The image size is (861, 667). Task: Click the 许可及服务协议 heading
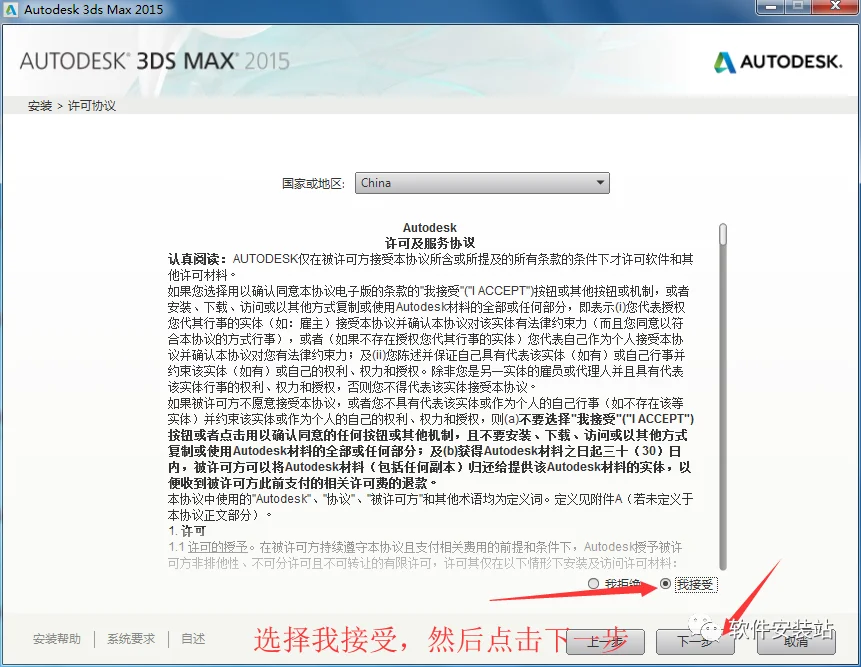tap(429, 243)
